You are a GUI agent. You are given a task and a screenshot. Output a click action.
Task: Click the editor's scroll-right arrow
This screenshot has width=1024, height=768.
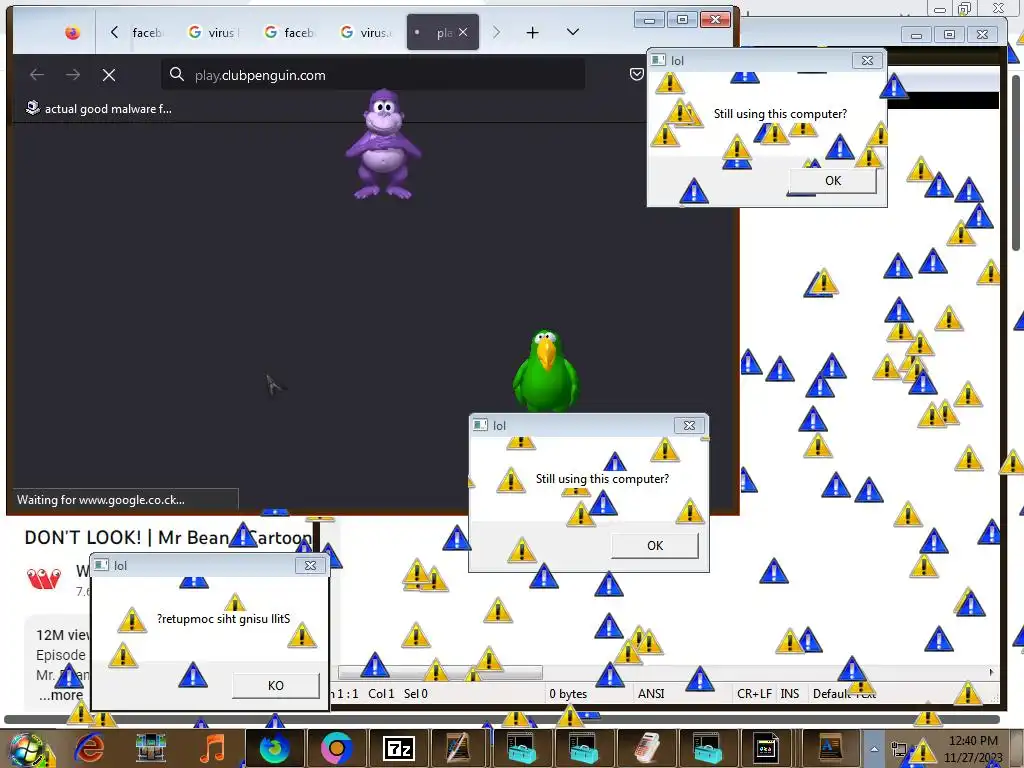pyautogui.click(x=991, y=672)
